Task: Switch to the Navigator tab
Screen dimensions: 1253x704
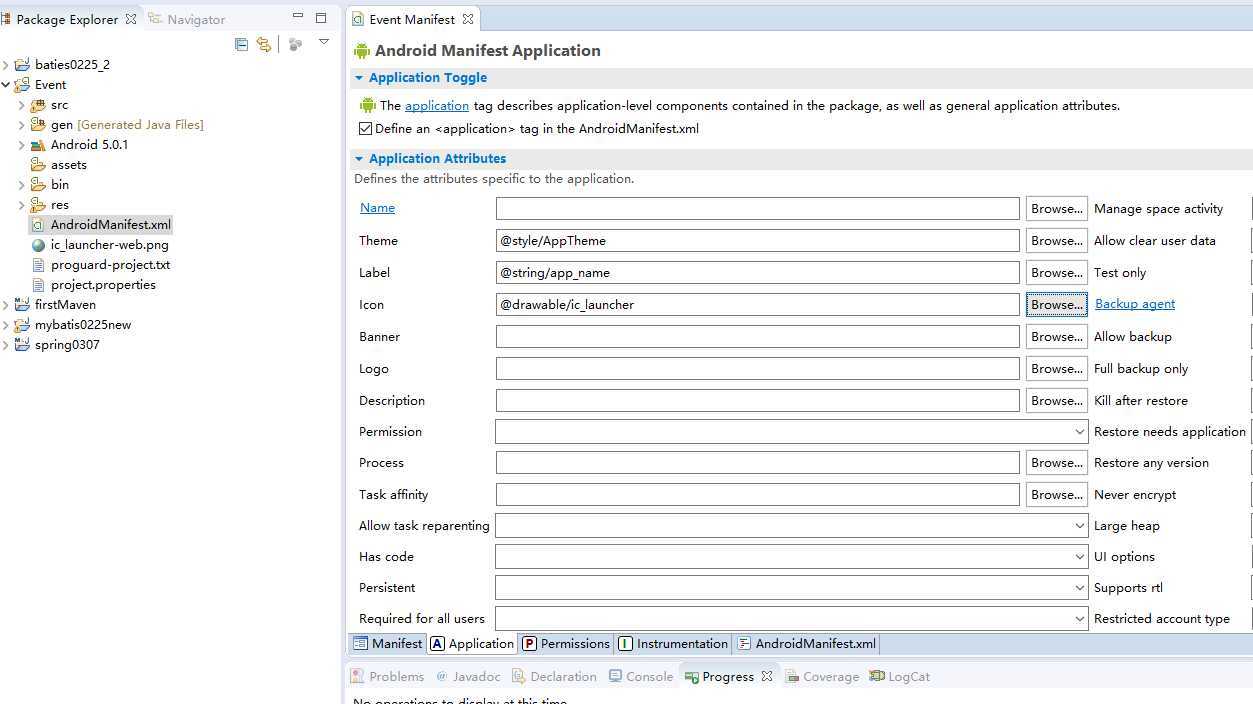Action: click(187, 19)
